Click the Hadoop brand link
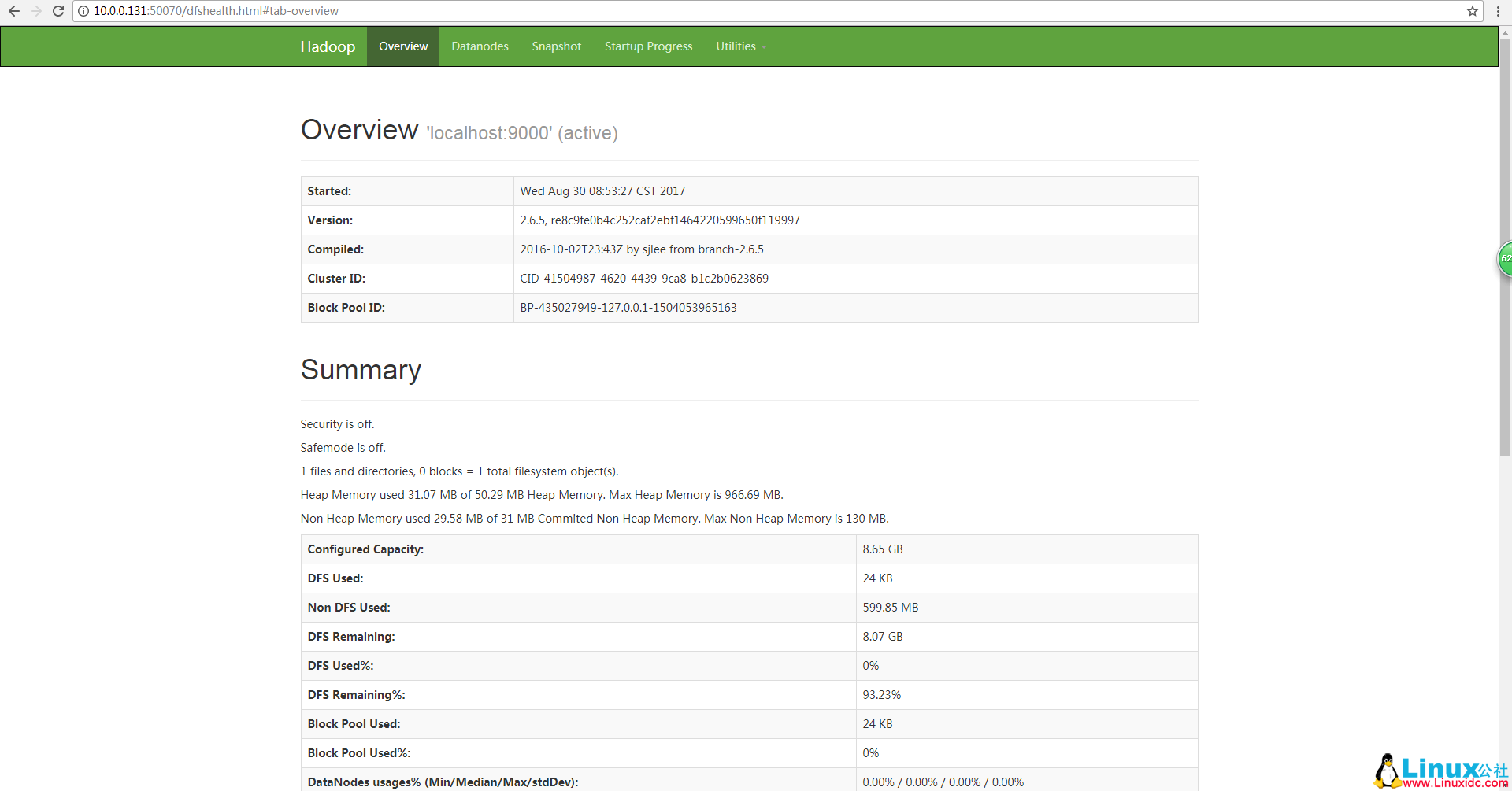Screen dimensions: 1512x791 328,46
